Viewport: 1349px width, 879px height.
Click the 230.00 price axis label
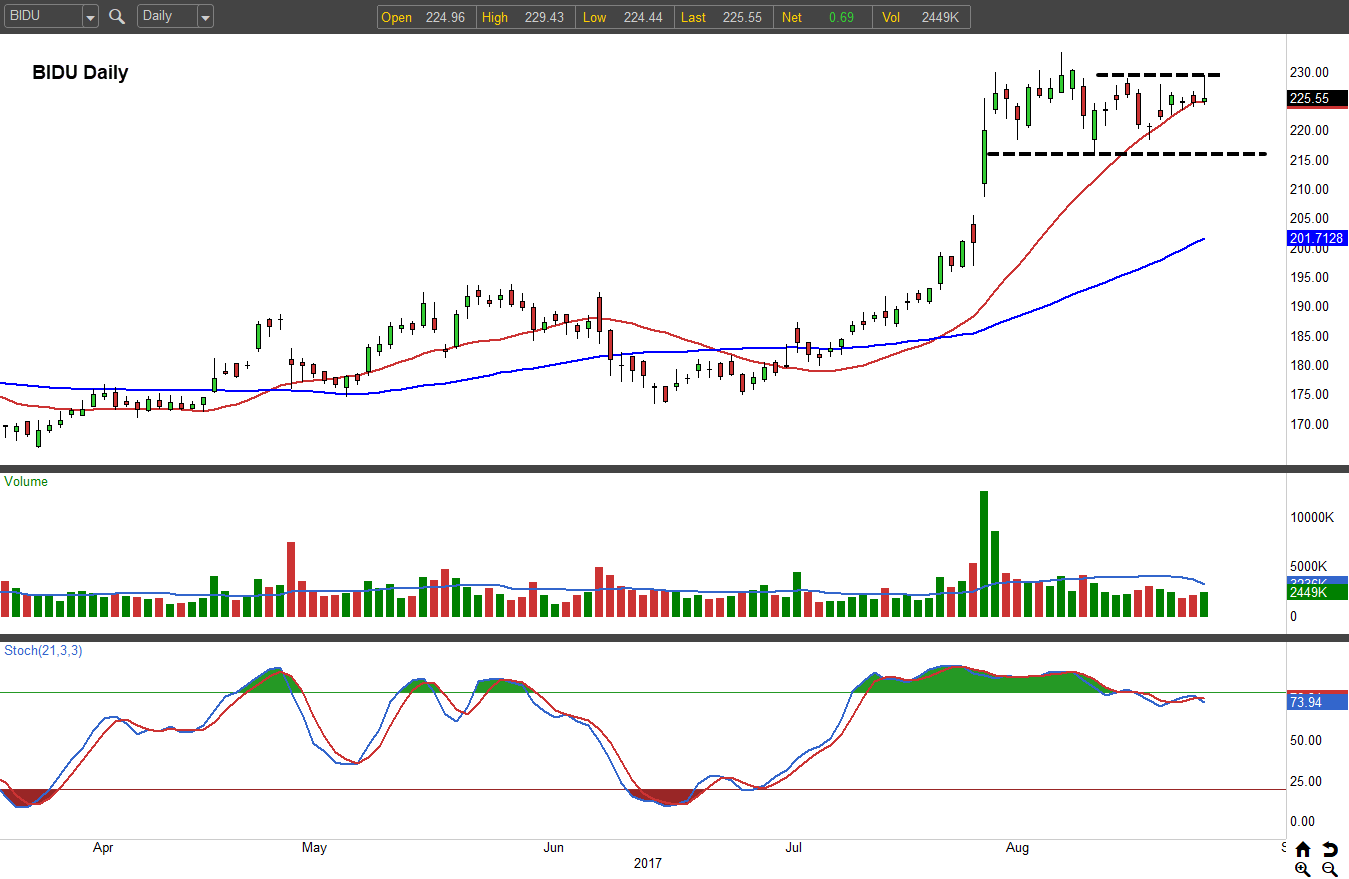1308,72
